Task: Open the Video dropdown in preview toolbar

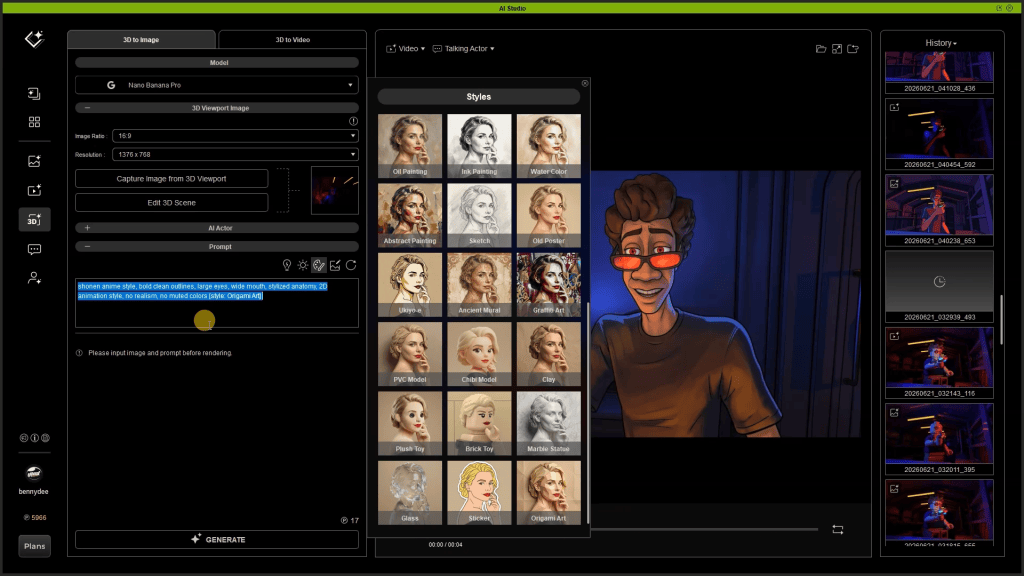Action: coord(406,49)
